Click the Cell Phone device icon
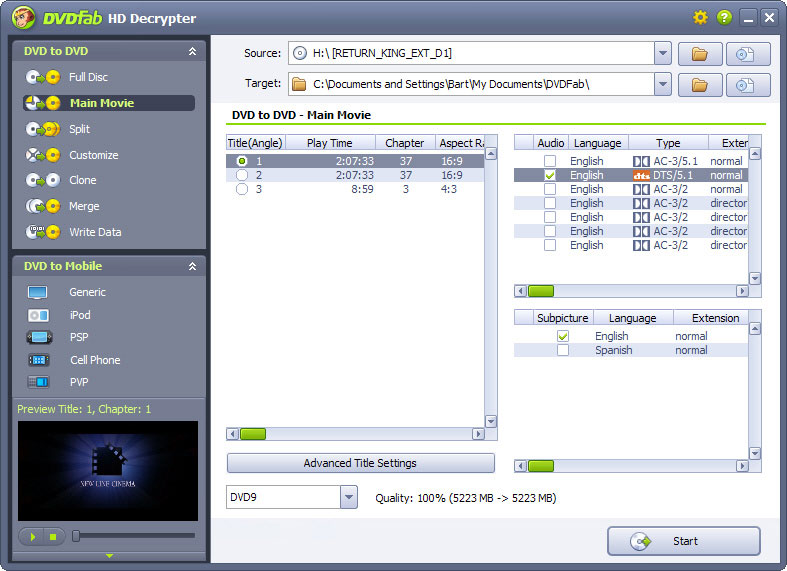Image resolution: width=787 pixels, height=571 pixels. coord(39,360)
